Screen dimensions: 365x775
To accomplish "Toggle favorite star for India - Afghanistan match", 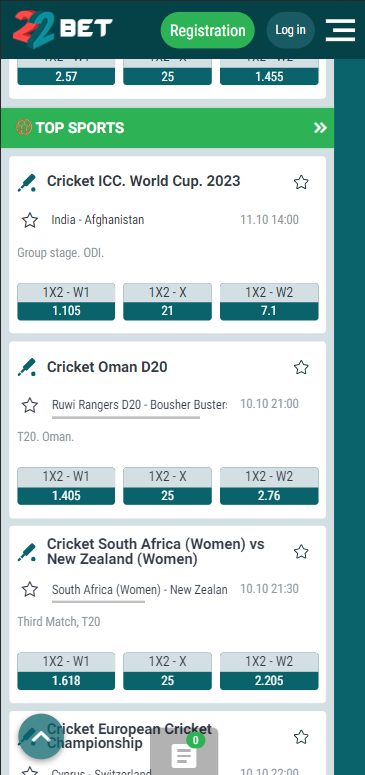I will (x=30, y=220).
